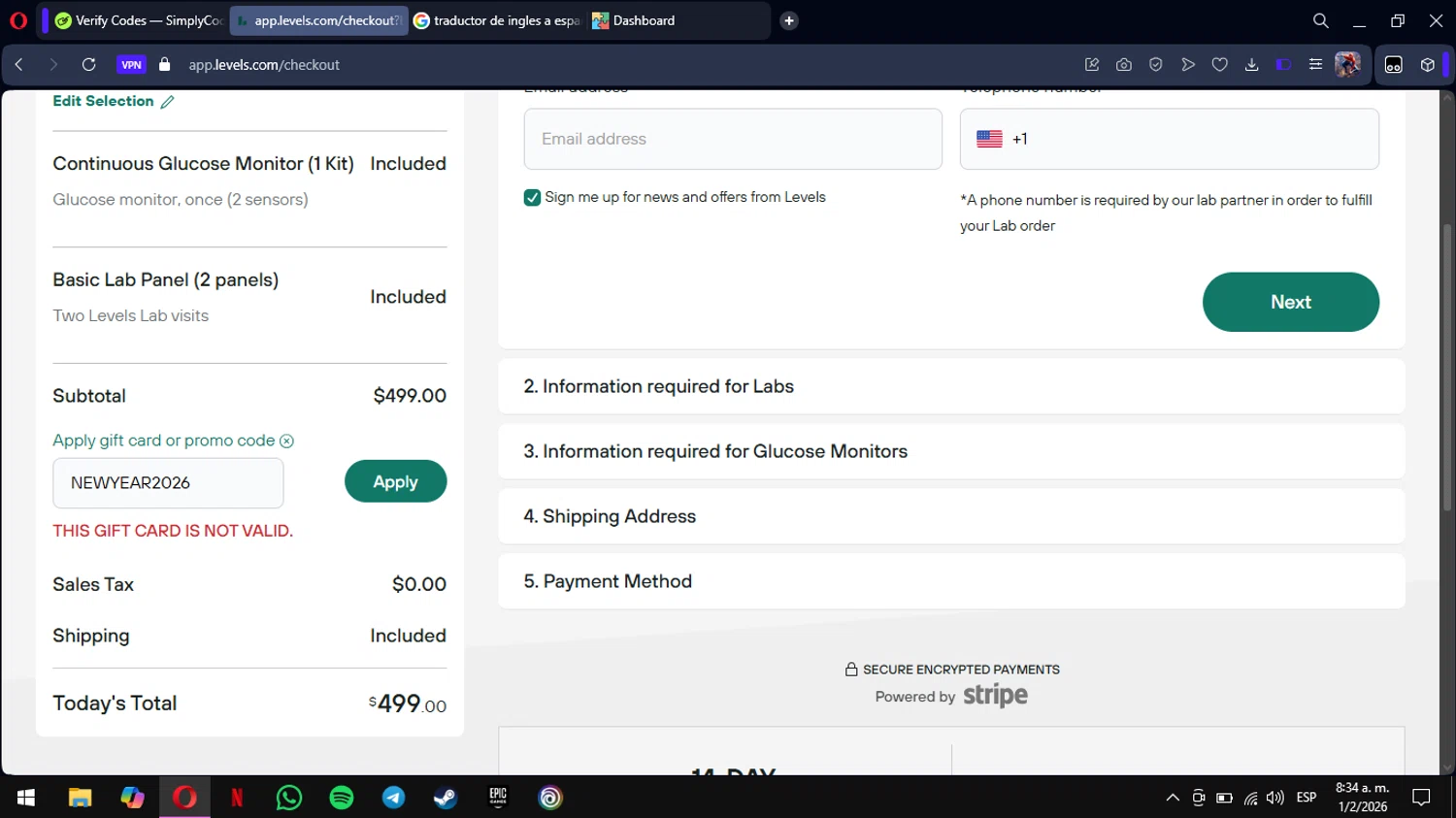Click the ad blocker shield icon

[x=1155, y=65]
